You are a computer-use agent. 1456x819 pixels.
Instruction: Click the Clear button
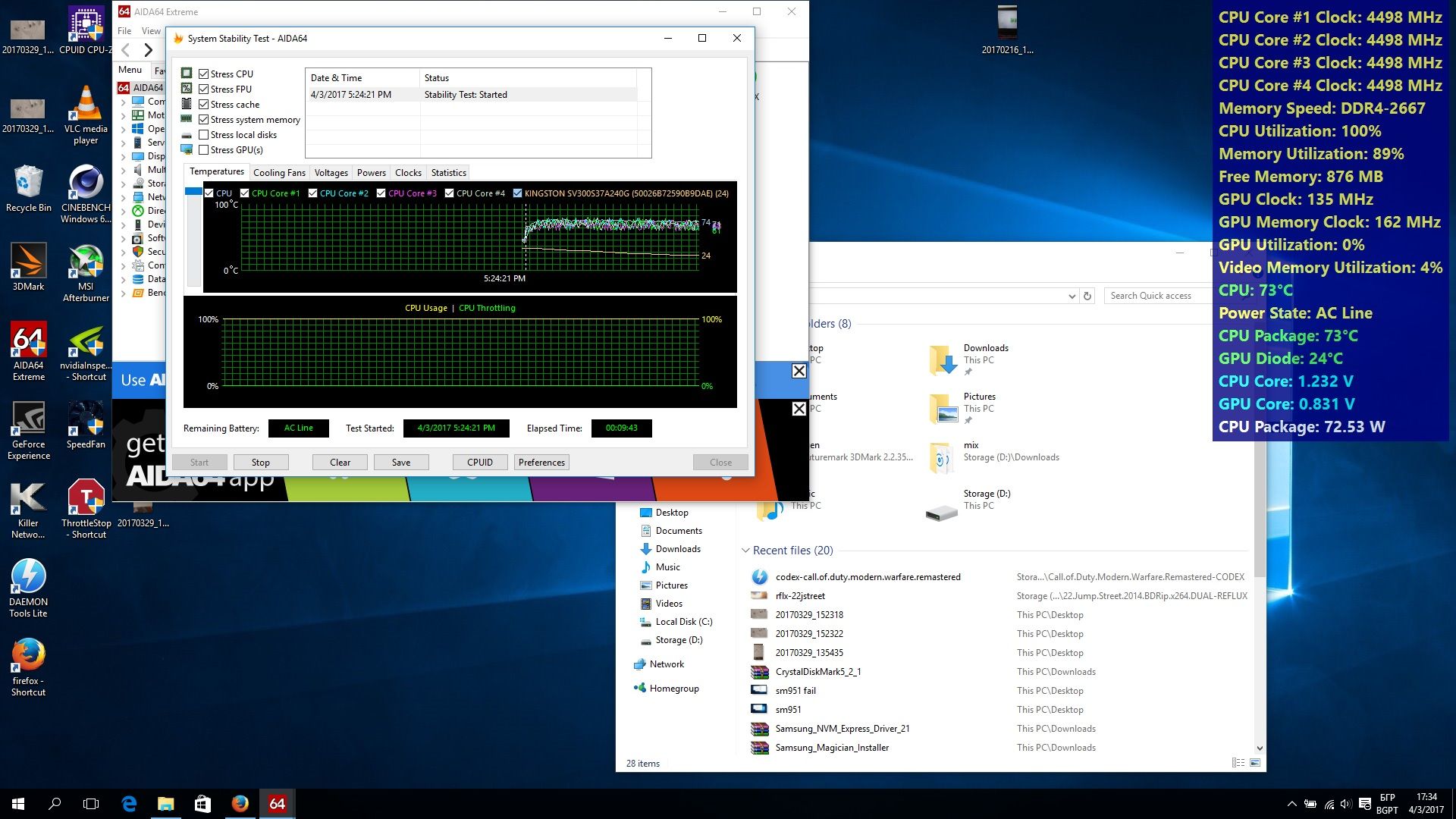click(x=340, y=463)
